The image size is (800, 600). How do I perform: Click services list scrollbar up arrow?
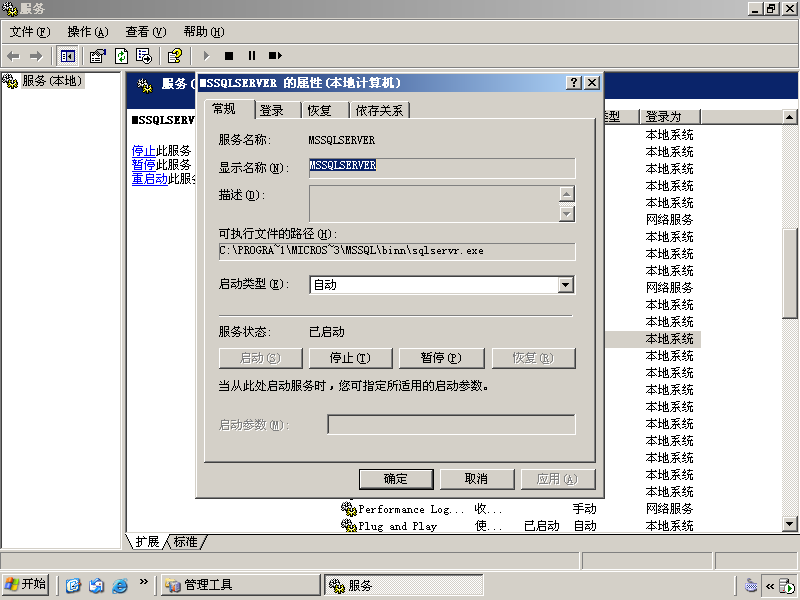click(x=789, y=117)
